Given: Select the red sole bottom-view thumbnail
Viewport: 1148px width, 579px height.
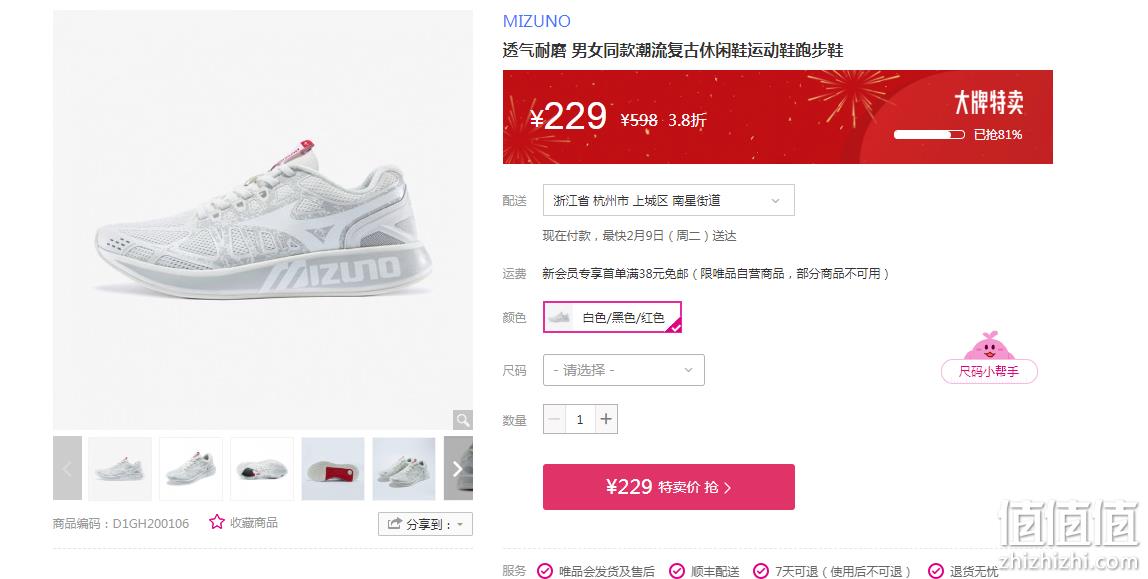Looking at the screenshot, I should tap(333, 468).
